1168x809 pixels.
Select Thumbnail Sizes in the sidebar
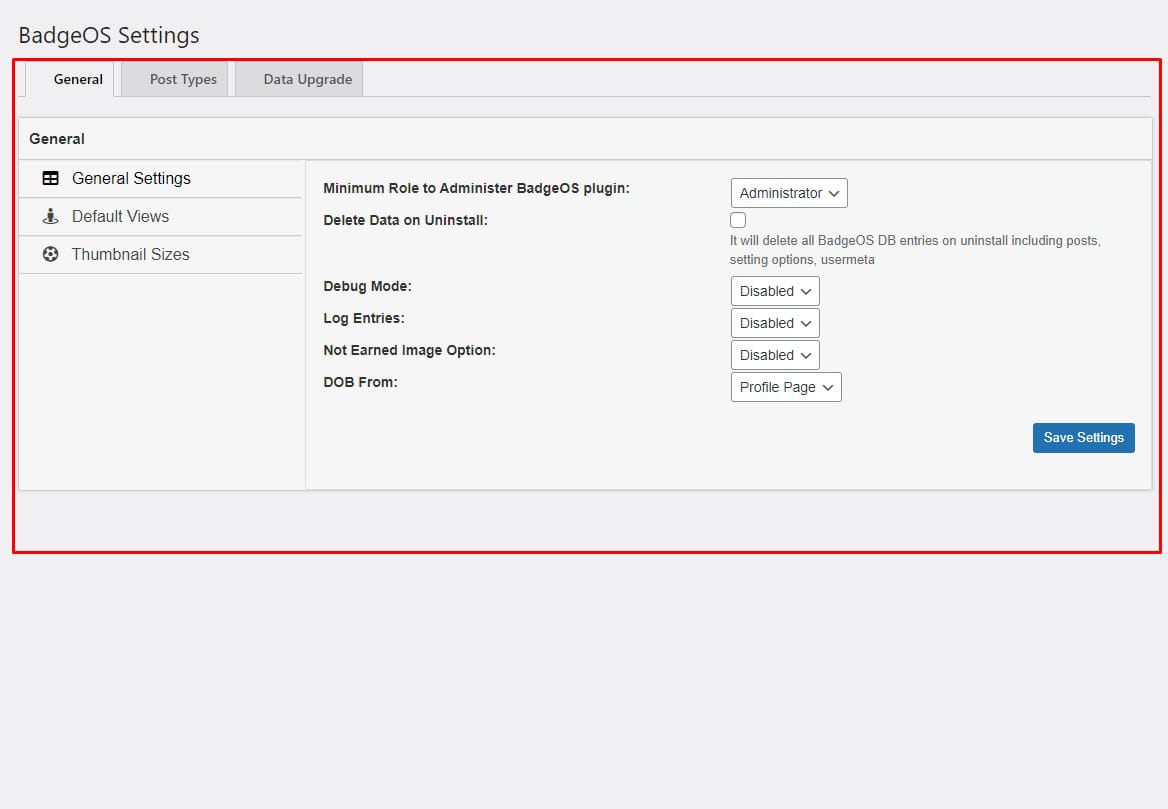coord(130,254)
